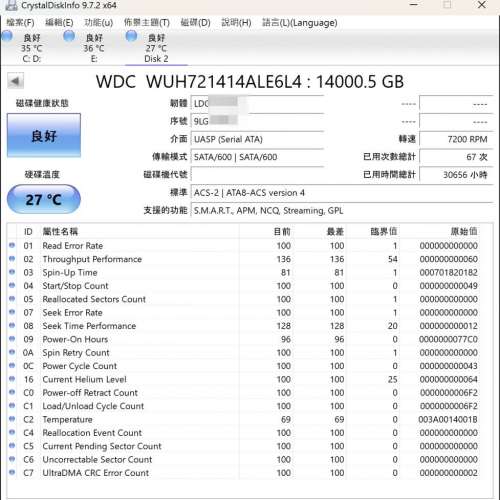
Task: Open the 語言(L)(Language) menu
Action: point(300,23)
